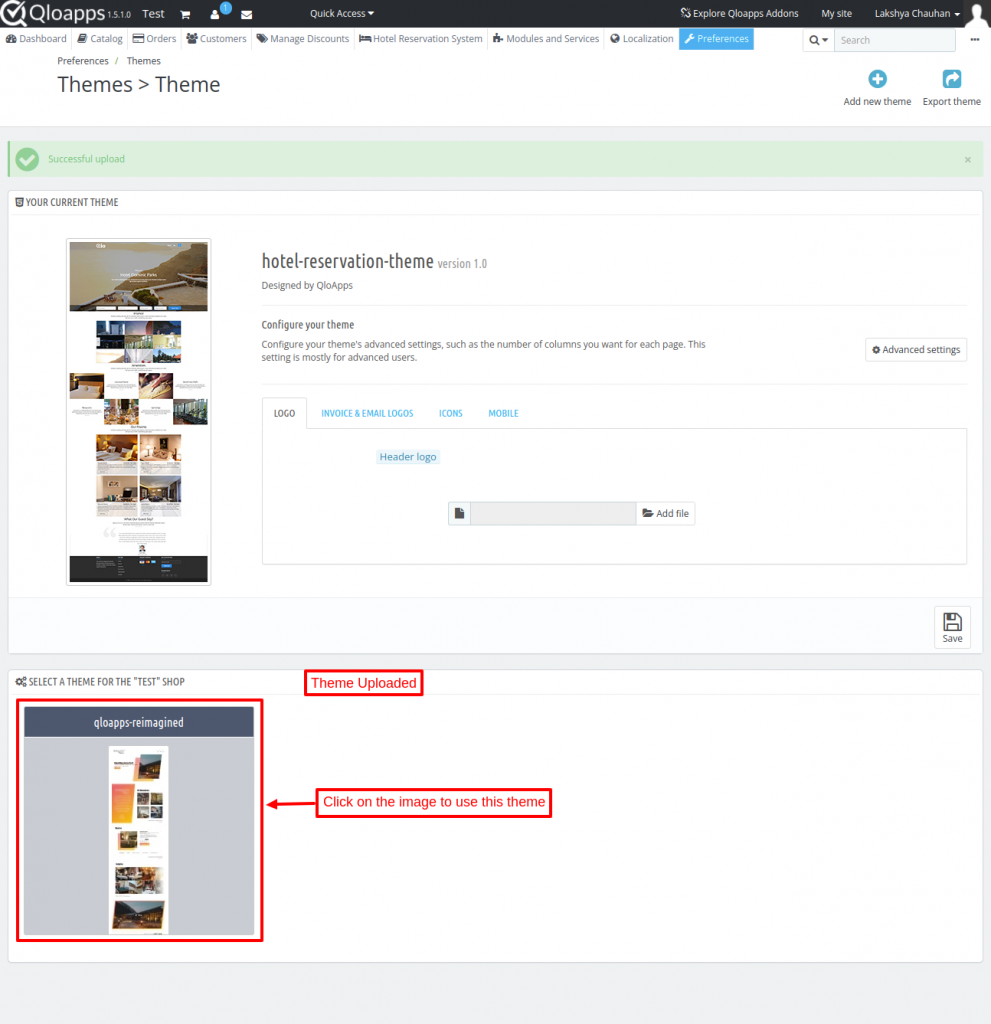Viewport: 991px width, 1024px height.
Task: Open the Customers menu
Action: click(x=216, y=39)
